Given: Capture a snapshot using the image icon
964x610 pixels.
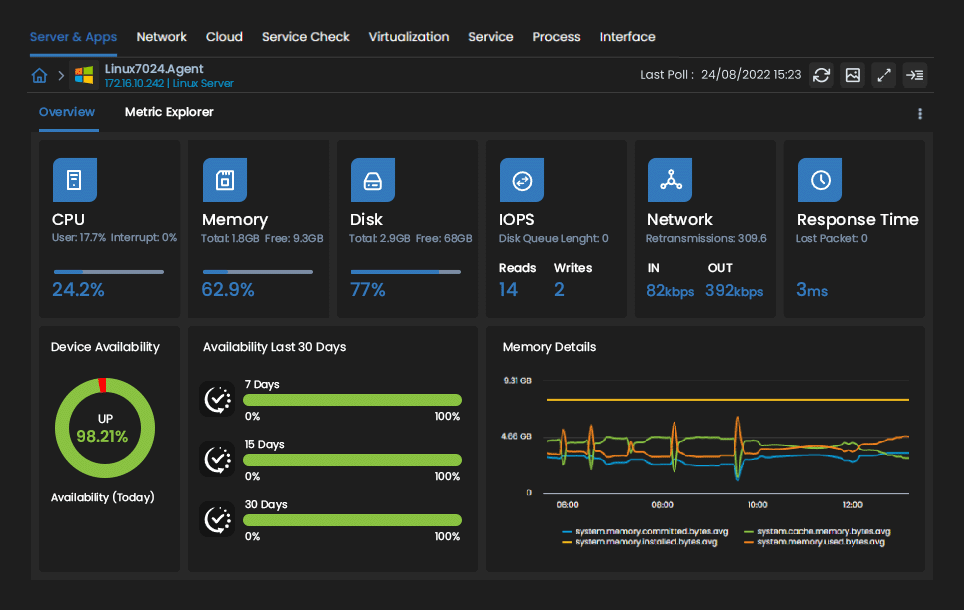Looking at the screenshot, I should coord(852,75).
